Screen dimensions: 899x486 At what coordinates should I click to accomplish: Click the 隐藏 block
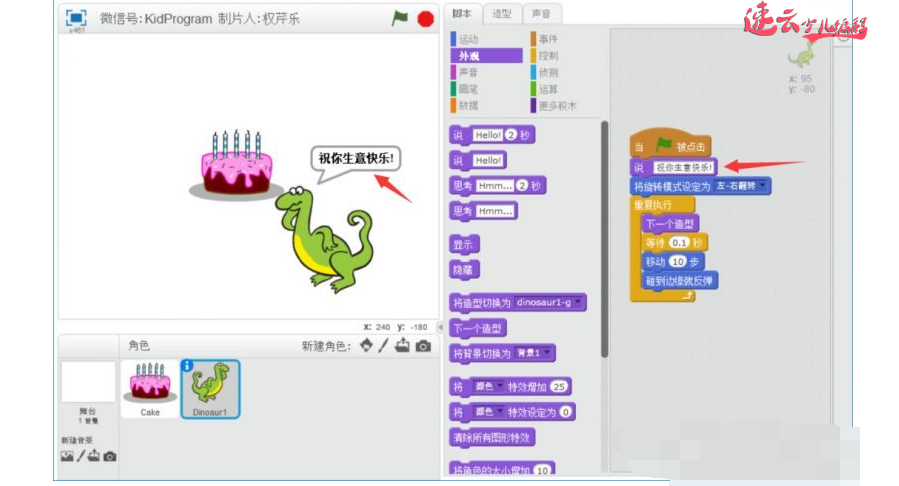click(x=464, y=269)
